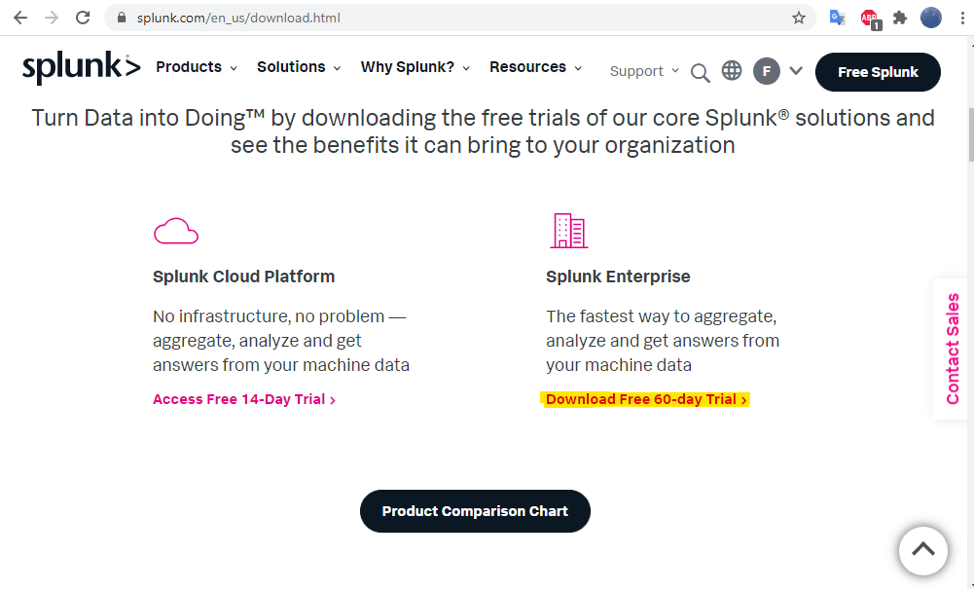Click the Free Splunk button
This screenshot has width=974, height=589.
878,72
